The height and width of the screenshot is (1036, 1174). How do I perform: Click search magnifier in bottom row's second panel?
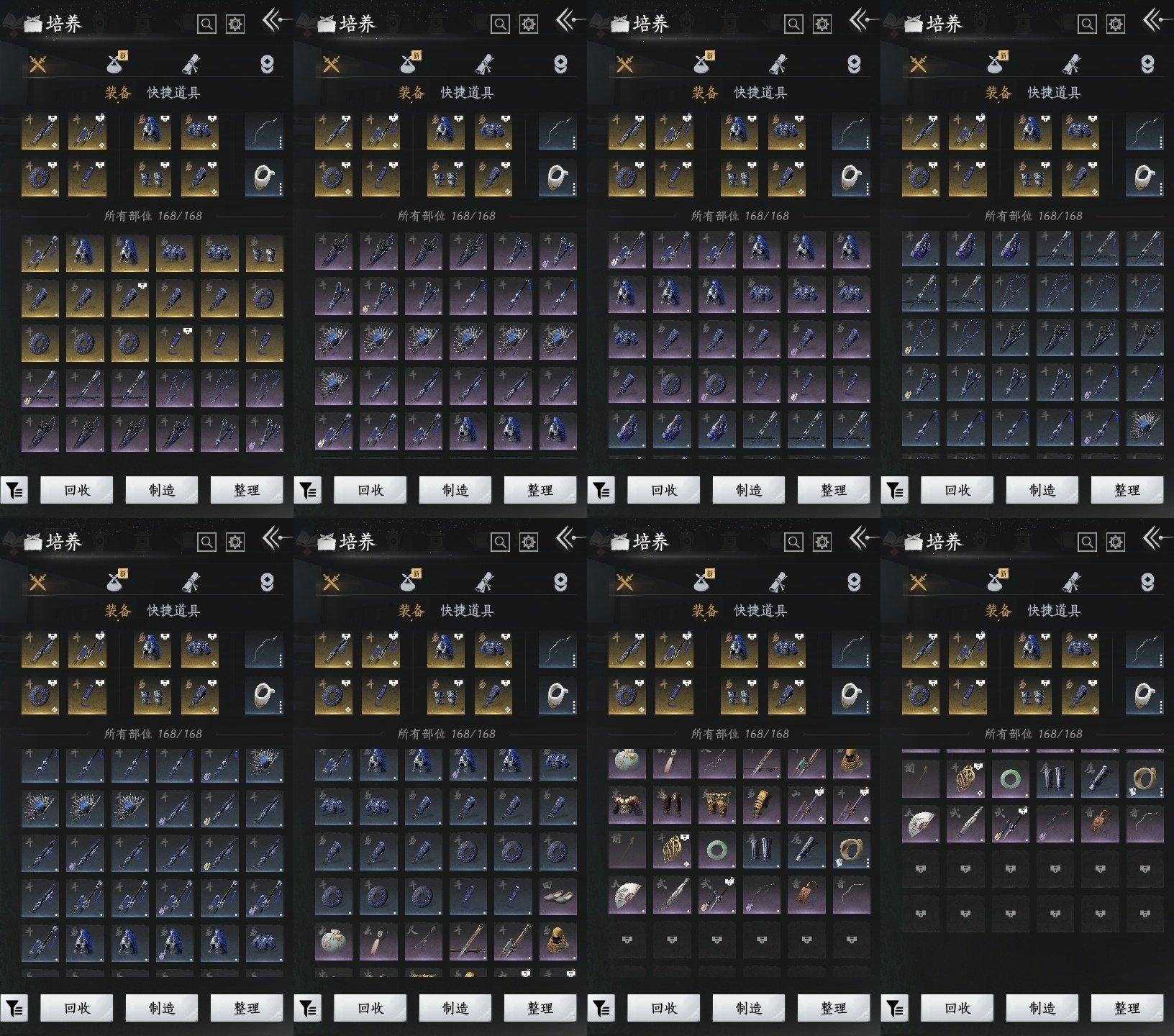coord(500,542)
